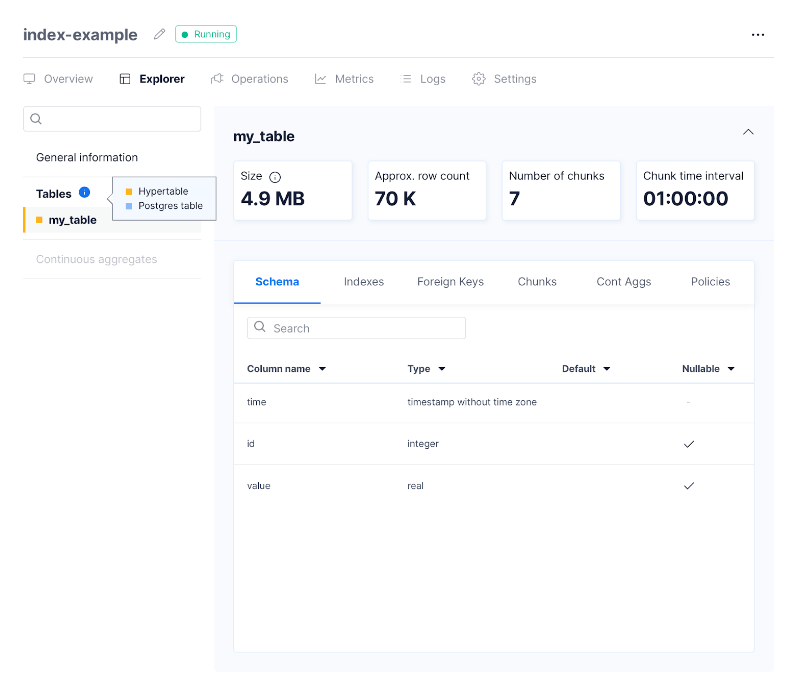Screen dimensions: 793x696
Task: Open the Type column sort dropdown
Action: [x=442, y=369]
